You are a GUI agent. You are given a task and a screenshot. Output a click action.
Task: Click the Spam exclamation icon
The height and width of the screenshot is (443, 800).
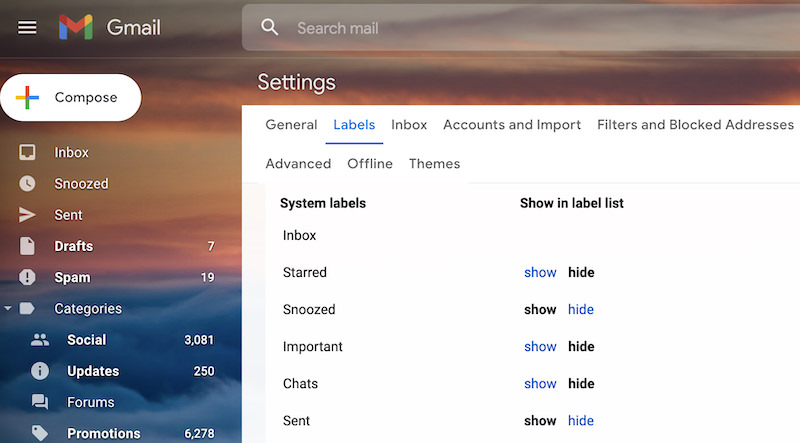point(27,277)
